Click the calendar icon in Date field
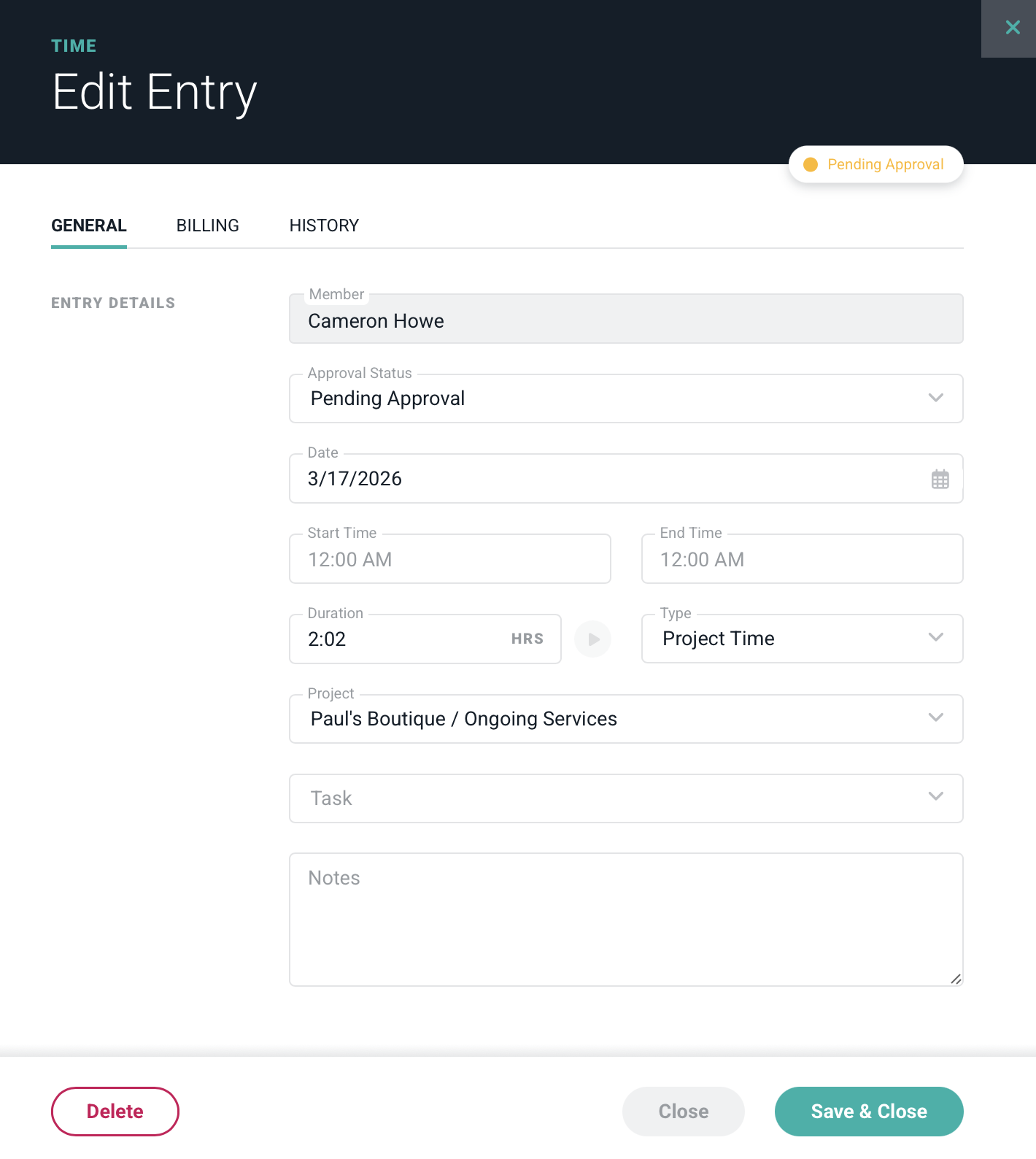 (940, 480)
